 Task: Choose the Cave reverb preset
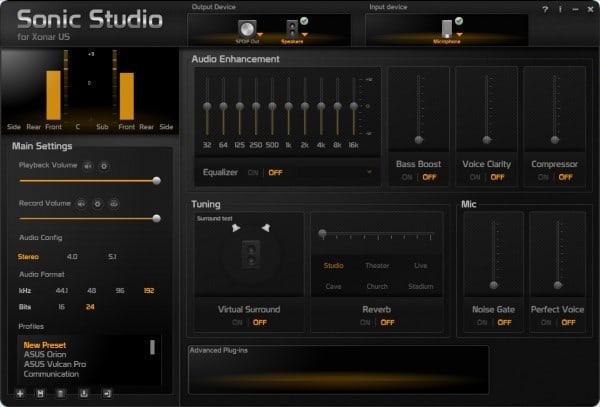coord(333,287)
